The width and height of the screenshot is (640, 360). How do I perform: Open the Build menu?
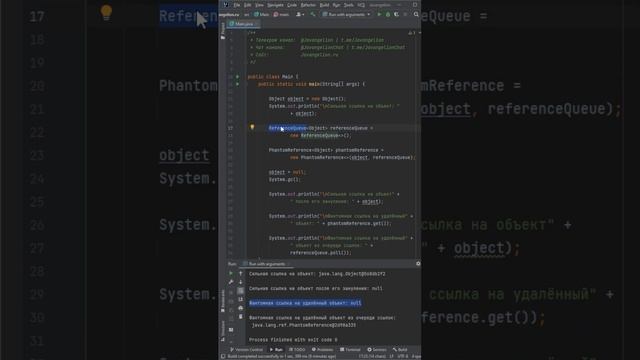point(324,5)
